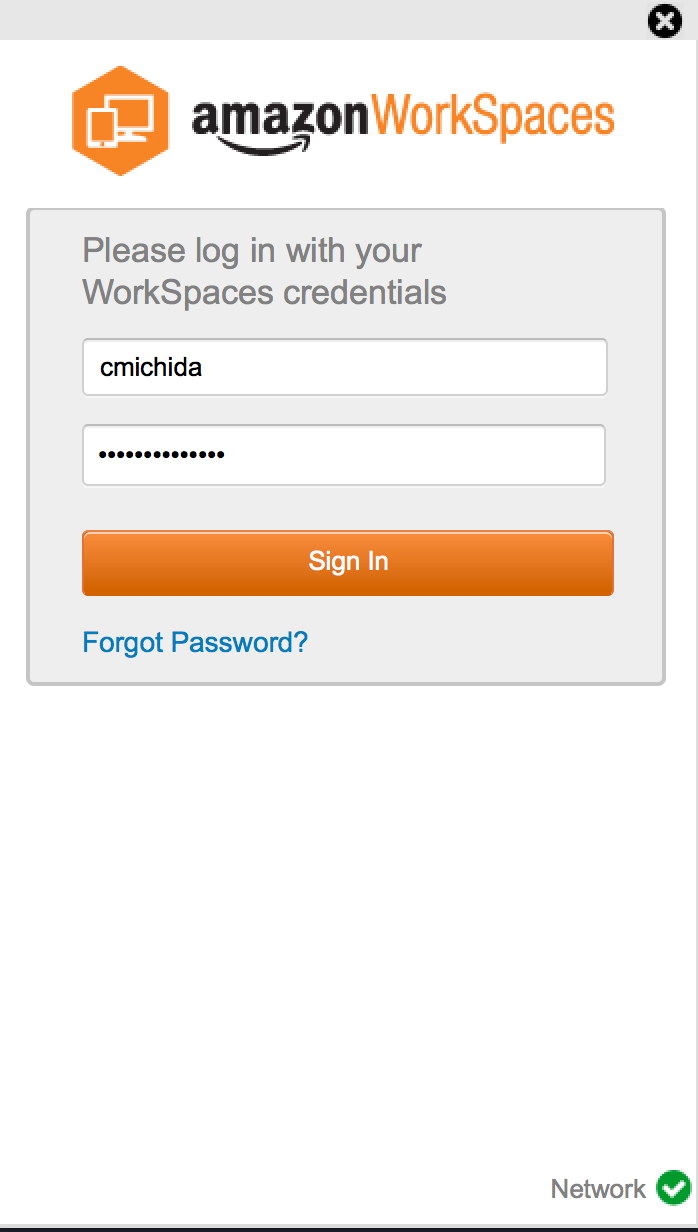Open the Forgot Password? link
698x1232 pixels.
point(195,642)
